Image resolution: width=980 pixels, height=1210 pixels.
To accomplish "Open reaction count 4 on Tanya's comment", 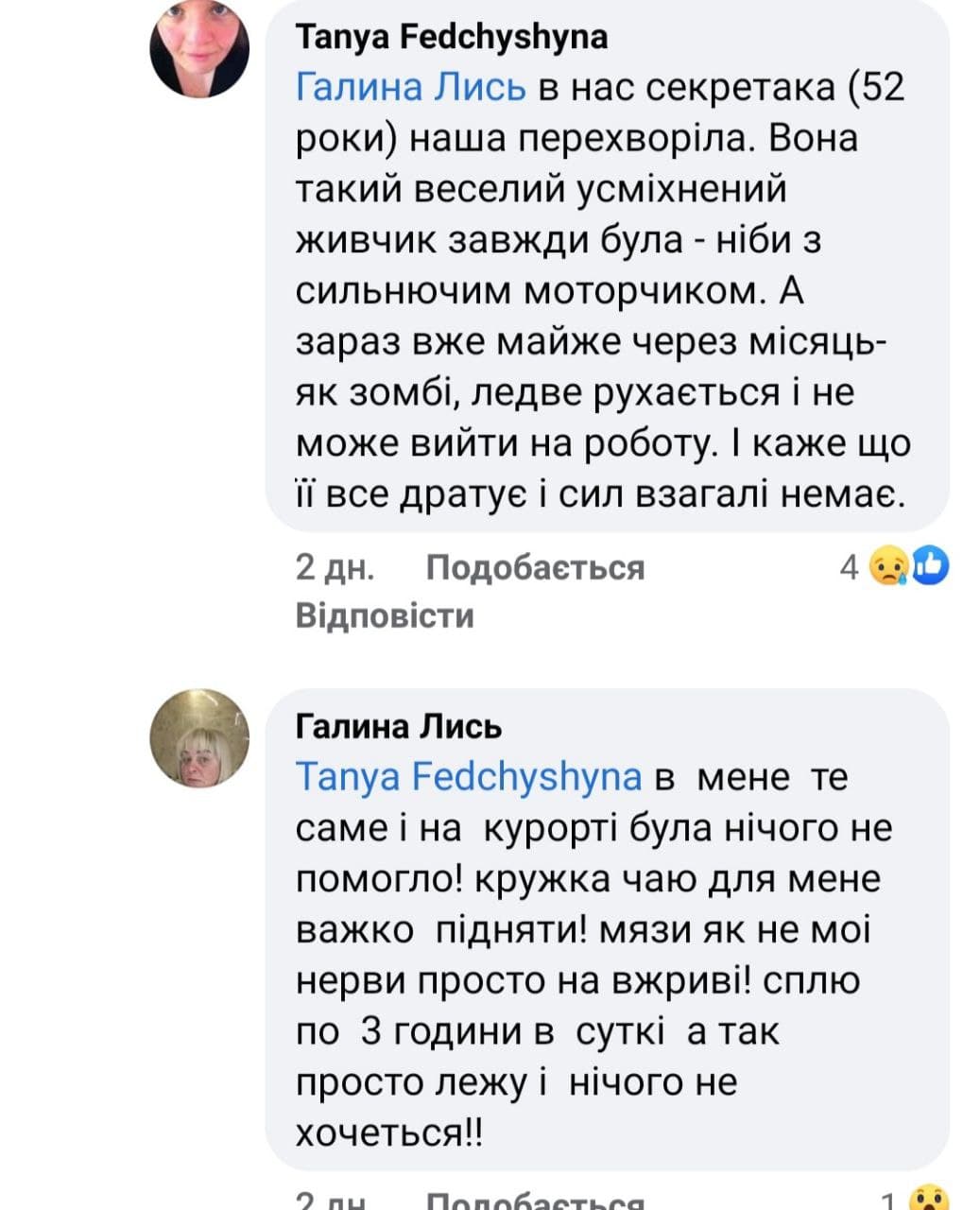I will pos(850,567).
